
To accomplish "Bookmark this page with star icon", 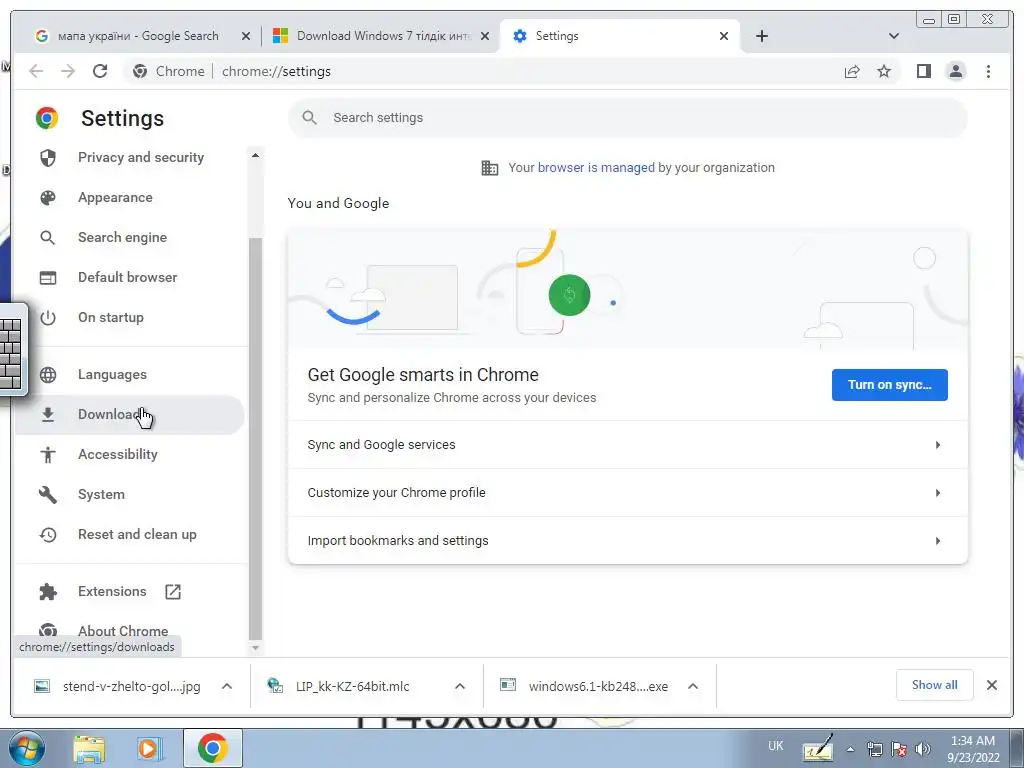I will point(884,71).
